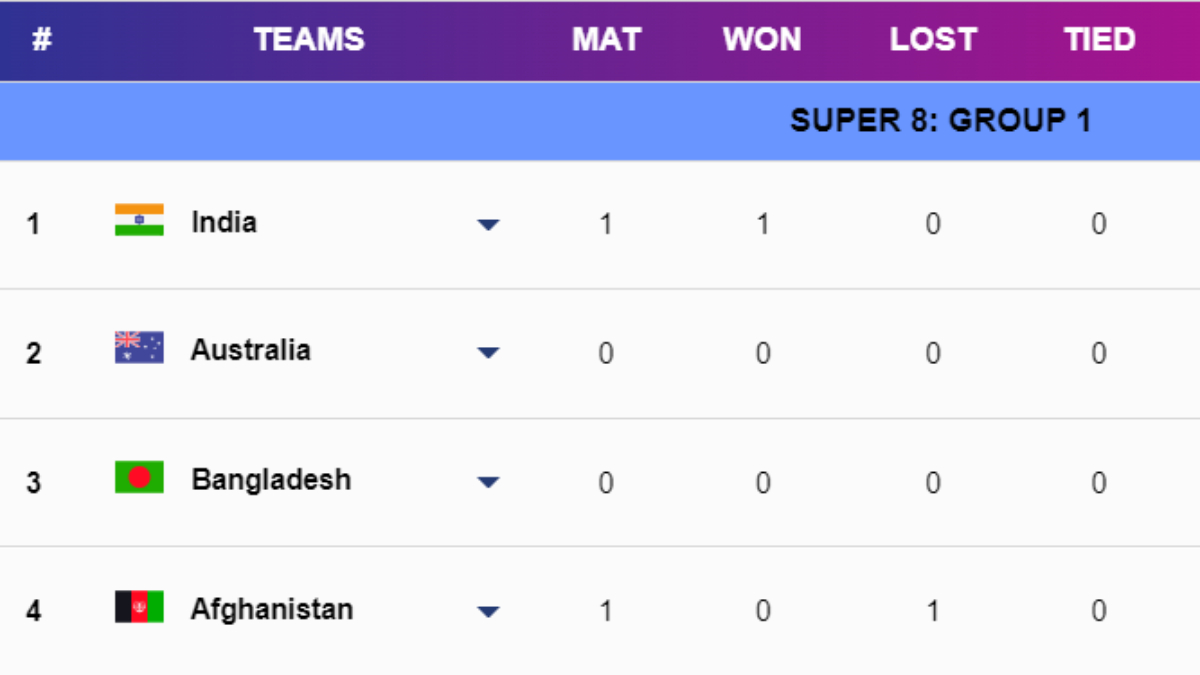Expand Bangladesh team details arrow

click(488, 482)
